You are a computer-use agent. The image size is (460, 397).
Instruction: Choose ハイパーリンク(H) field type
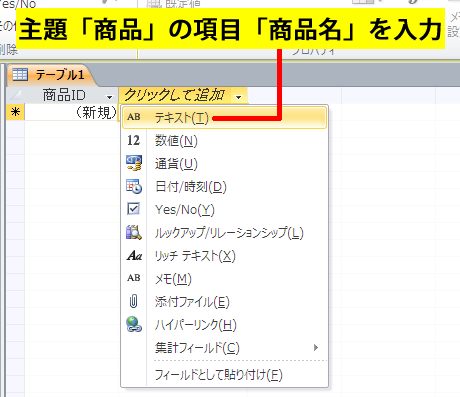[224, 325]
